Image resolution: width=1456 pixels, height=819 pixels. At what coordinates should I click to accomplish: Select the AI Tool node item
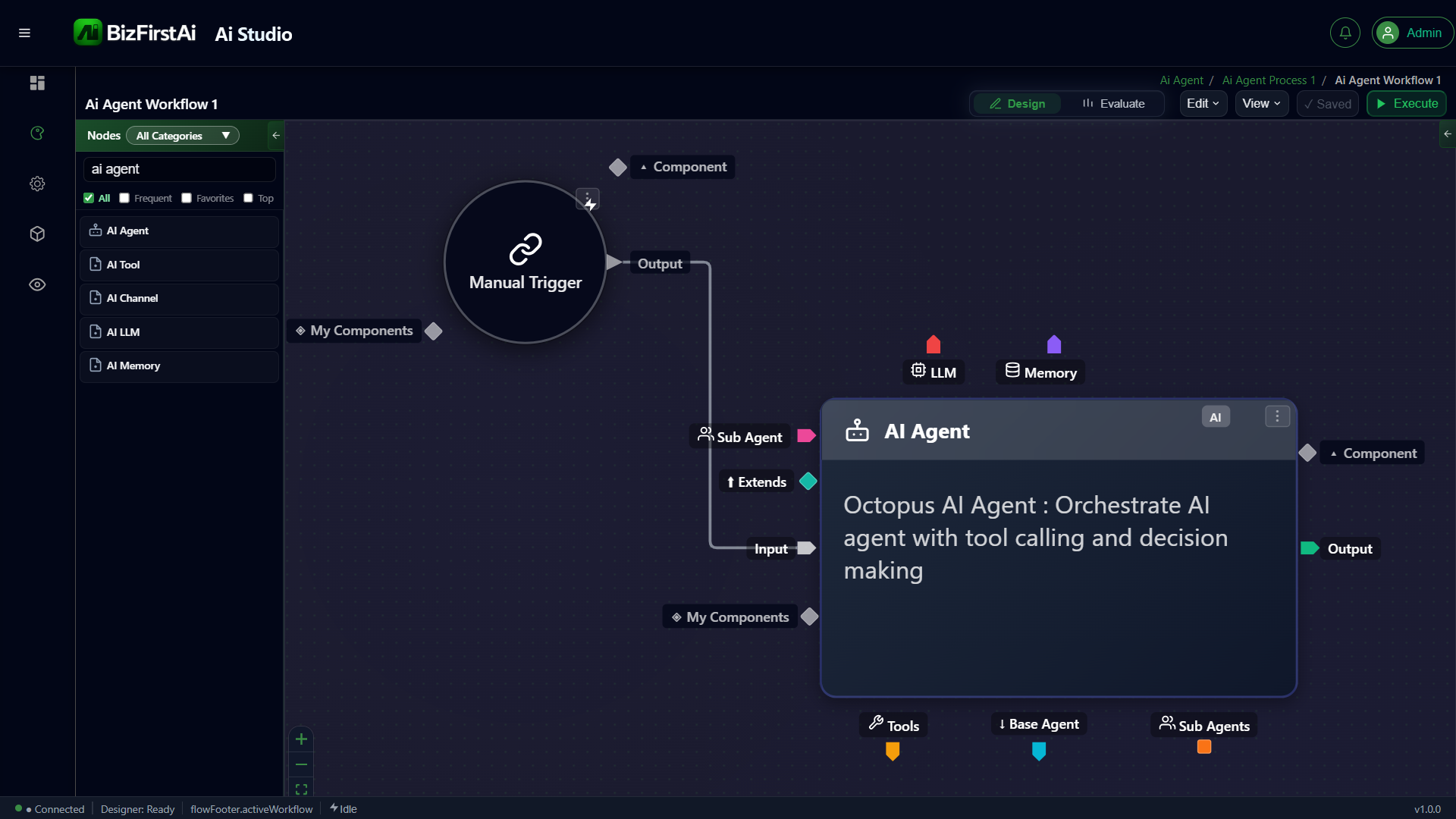pos(179,265)
